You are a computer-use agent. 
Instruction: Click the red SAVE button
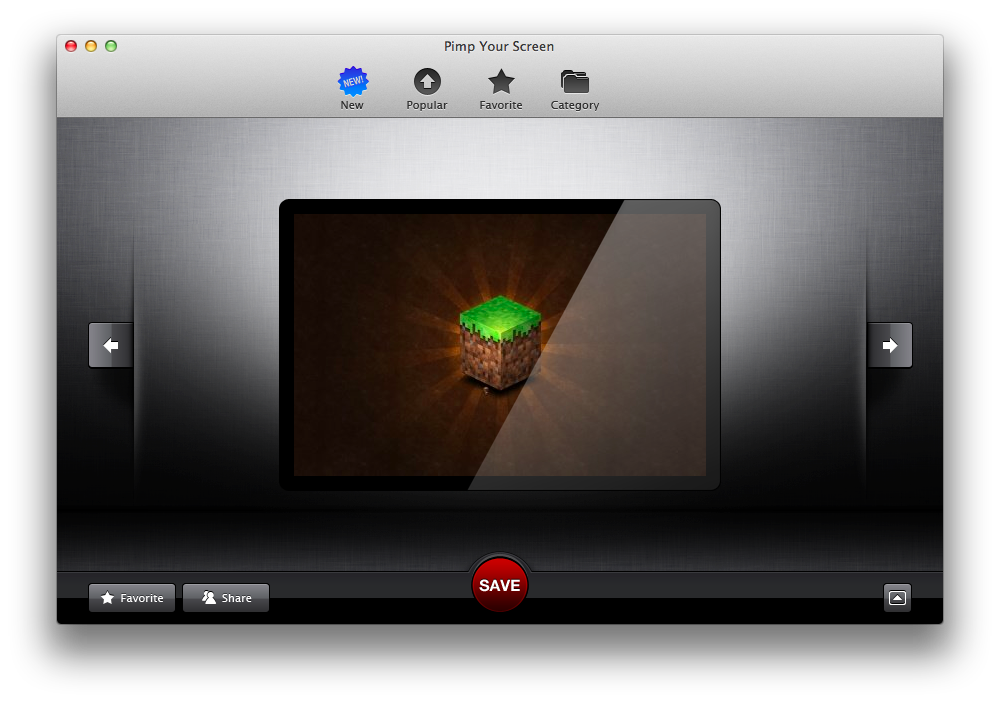pyautogui.click(x=500, y=585)
